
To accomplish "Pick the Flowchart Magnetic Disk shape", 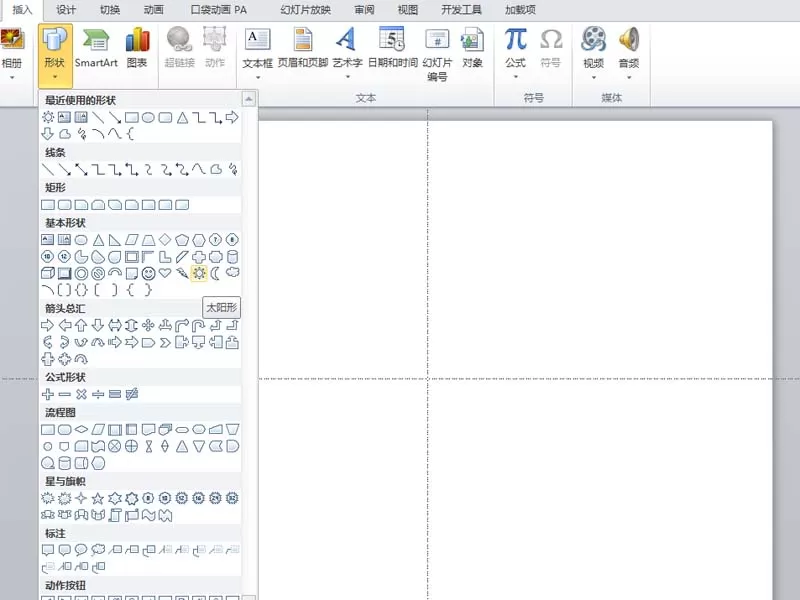I will [64, 463].
